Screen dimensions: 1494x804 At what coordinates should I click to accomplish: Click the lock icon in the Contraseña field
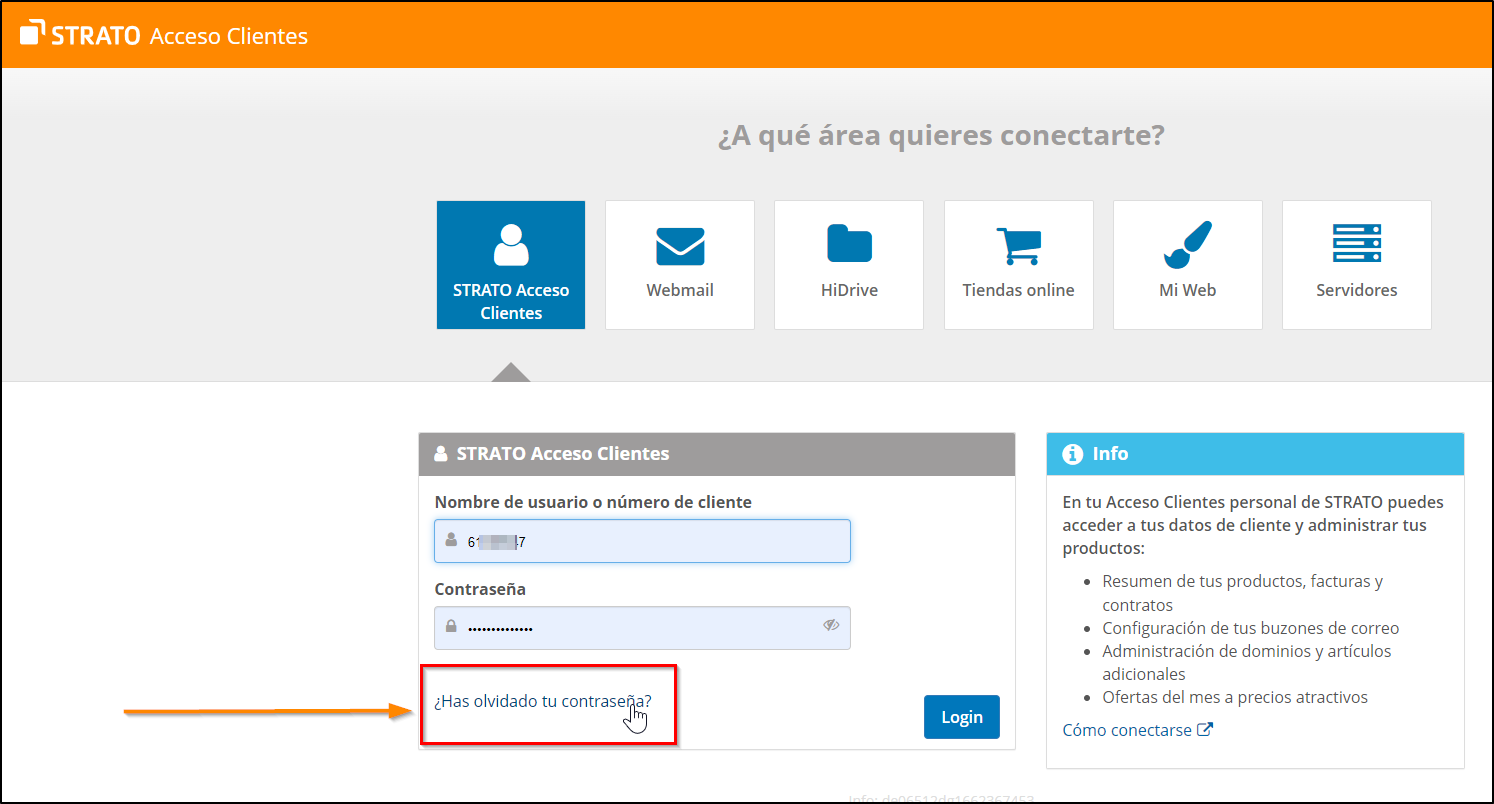pyautogui.click(x=451, y=627)
